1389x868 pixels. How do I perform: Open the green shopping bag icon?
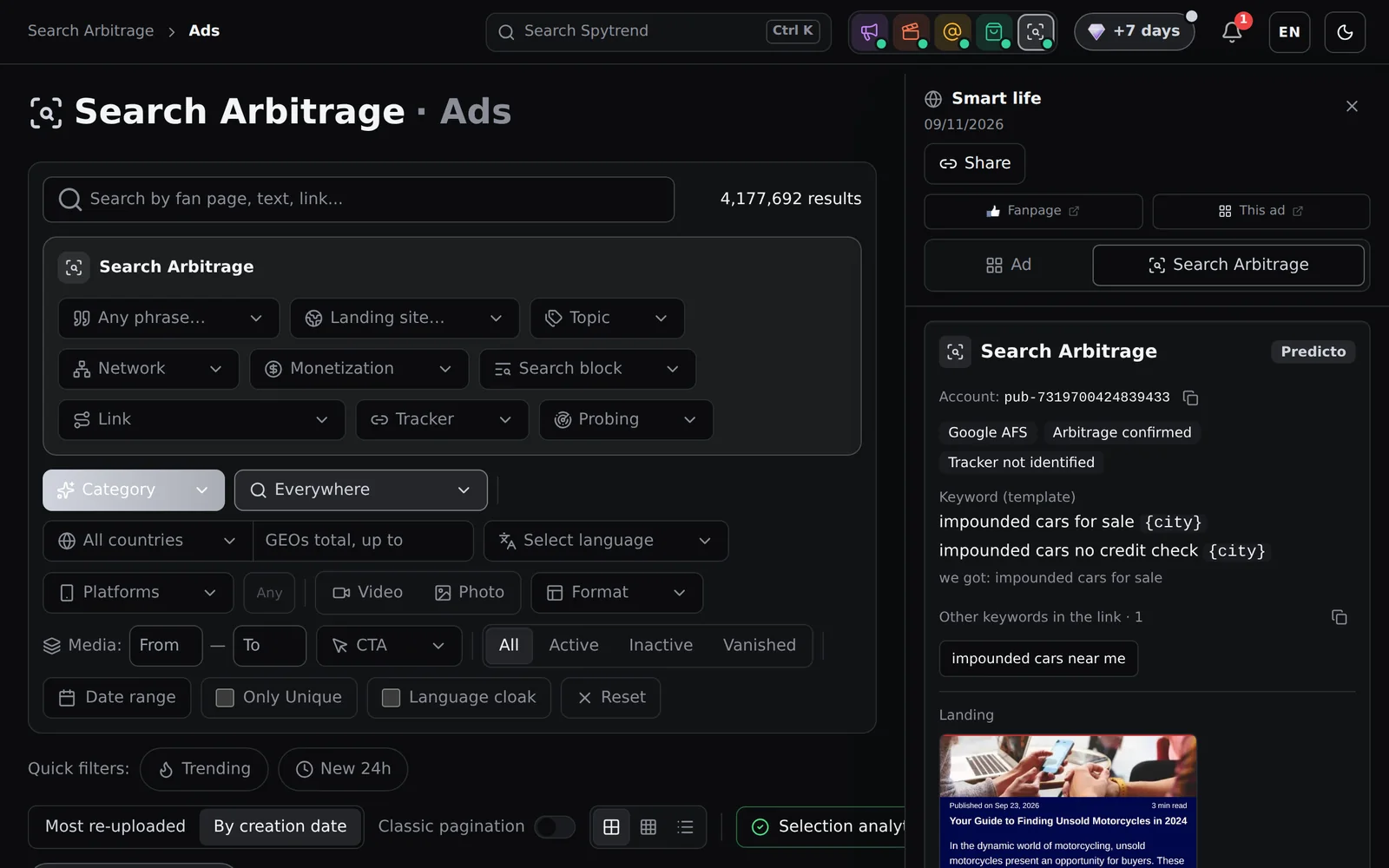point(994,32)
